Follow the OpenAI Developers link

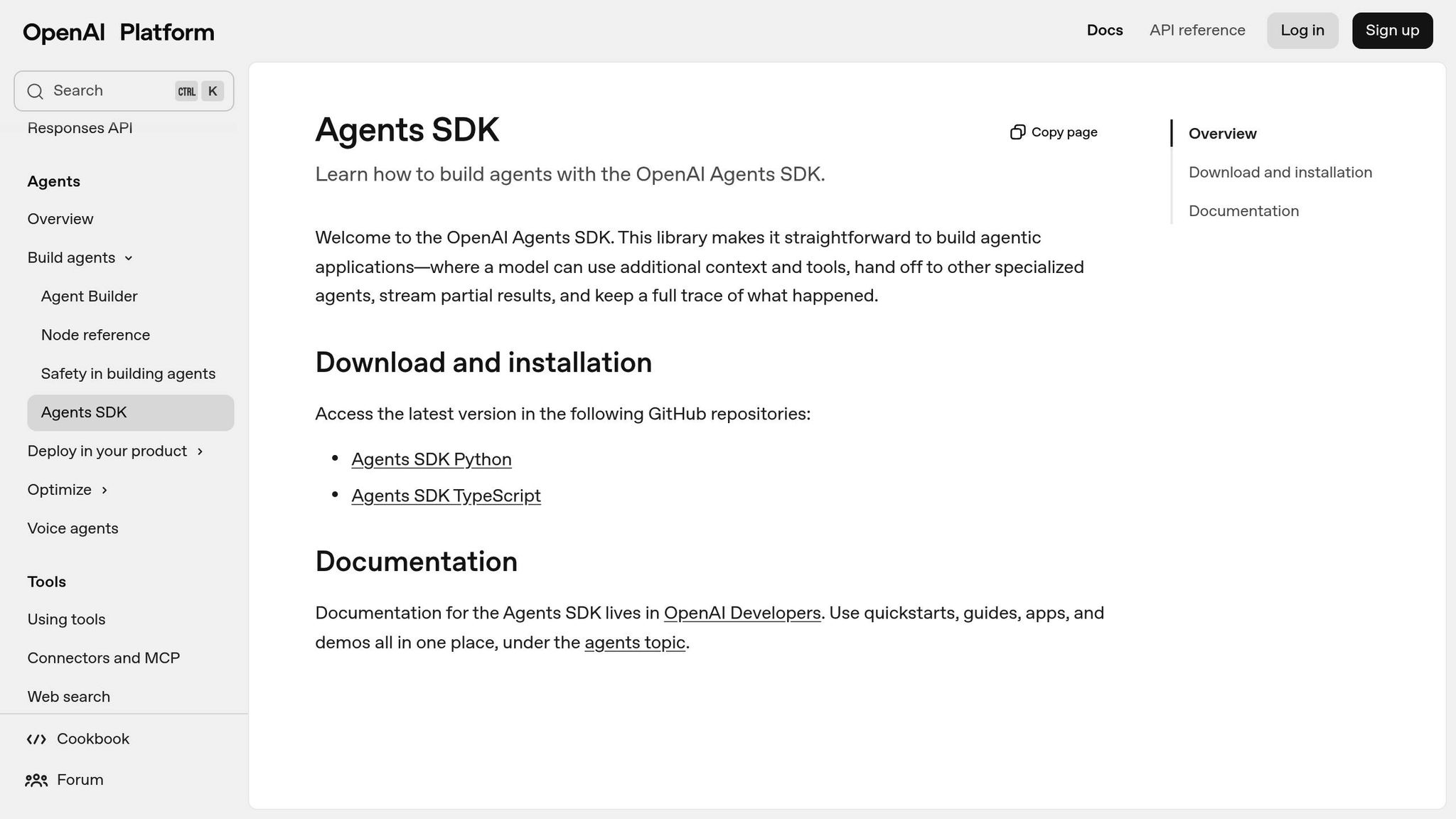(742, 612)
